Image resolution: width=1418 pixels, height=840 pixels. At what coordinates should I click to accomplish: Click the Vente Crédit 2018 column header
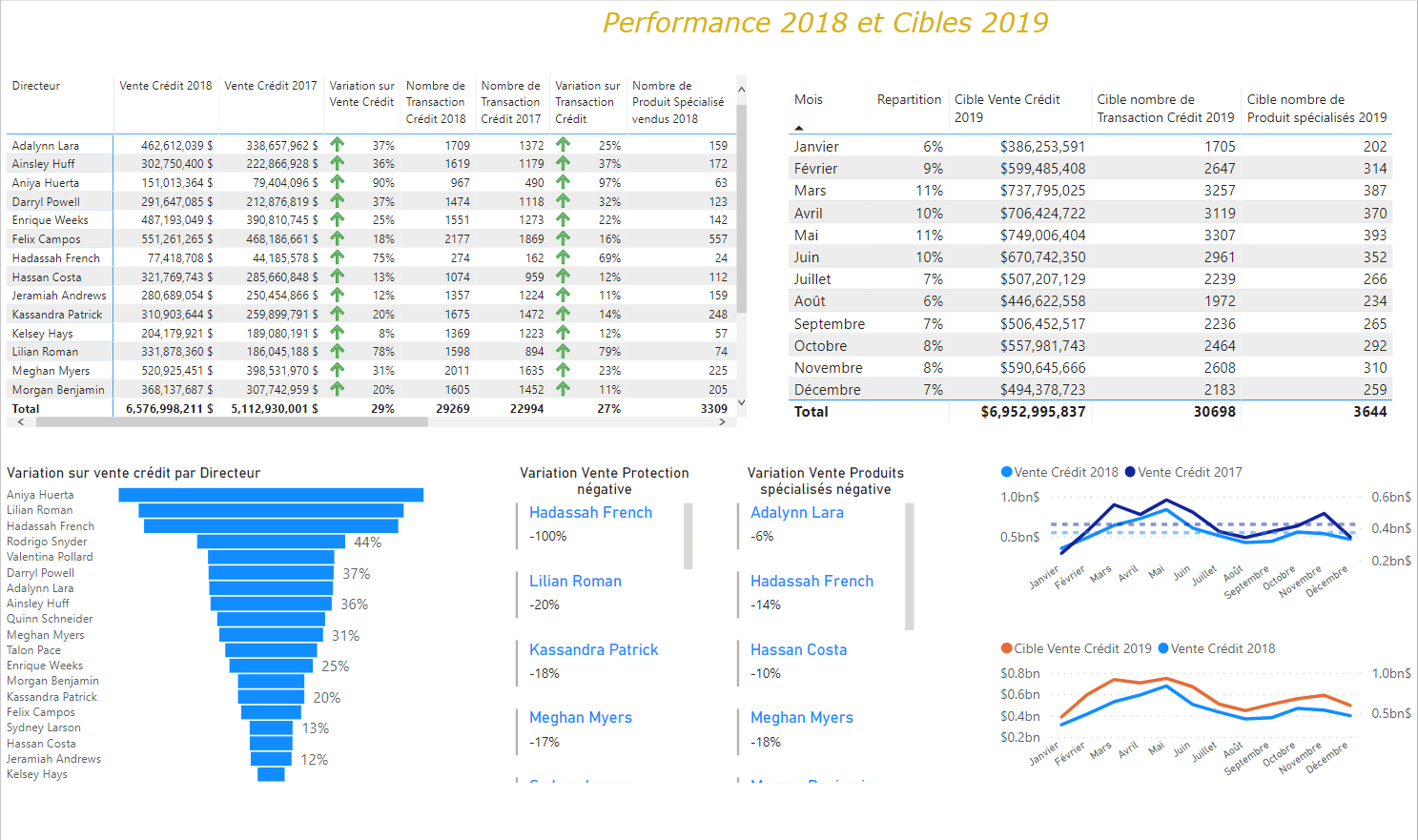pos(166,86)
